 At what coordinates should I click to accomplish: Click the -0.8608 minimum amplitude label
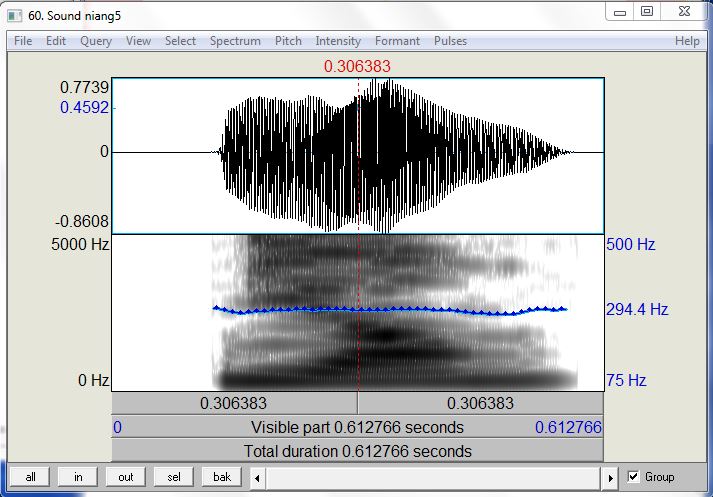click(x=82, y=221)
